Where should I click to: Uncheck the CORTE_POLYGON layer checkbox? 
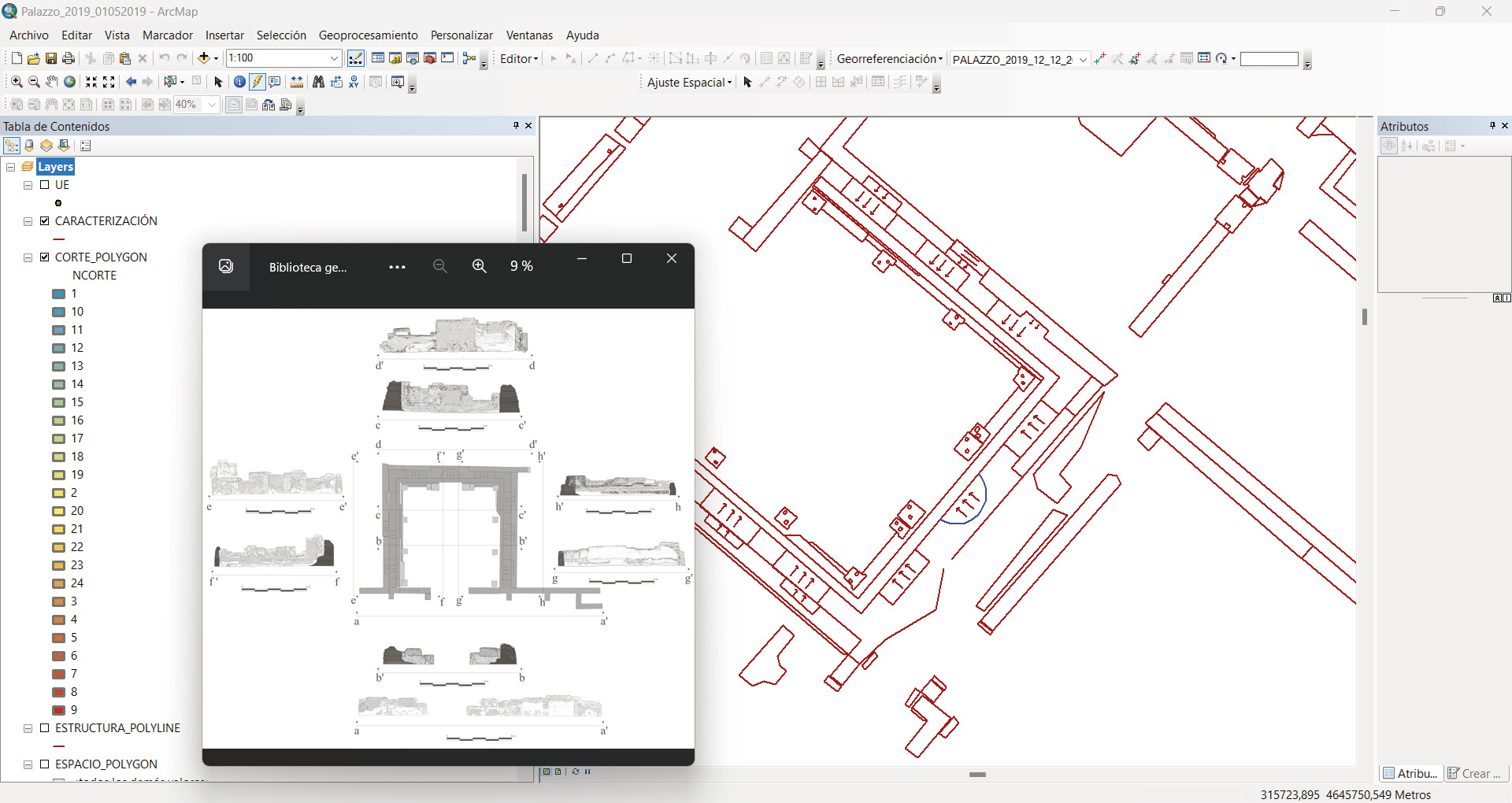pos(45,257)
